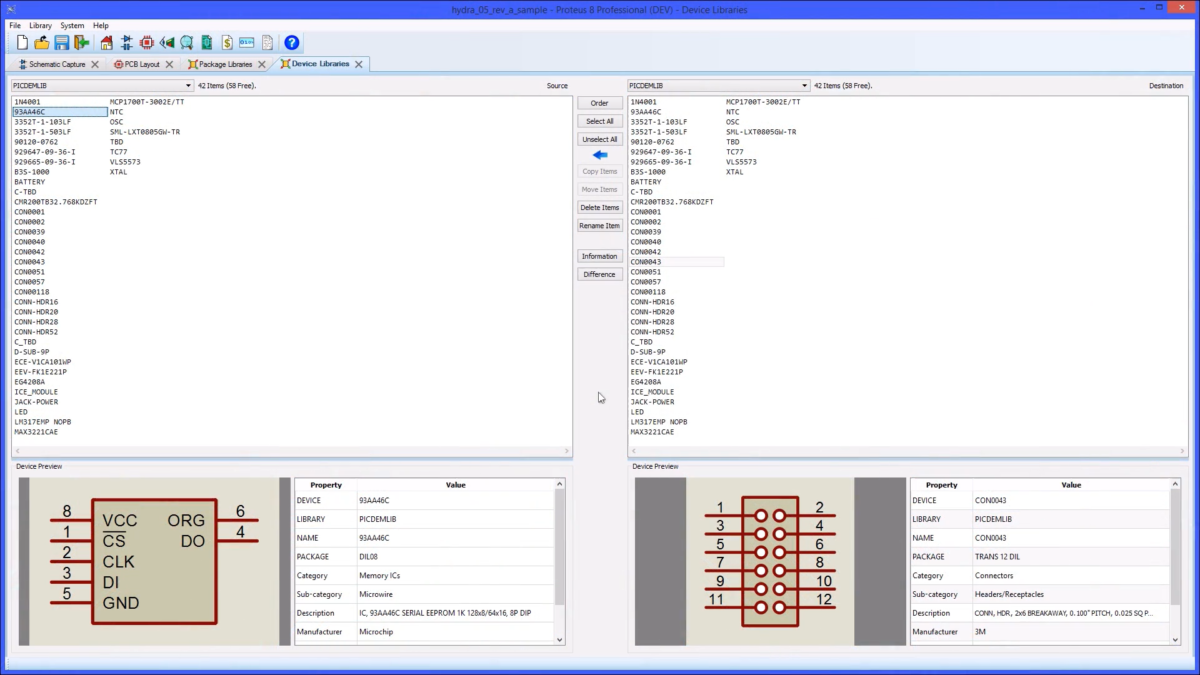
Task: Click the Select All button
Action: pyautogui.click(x=600, y=121)
